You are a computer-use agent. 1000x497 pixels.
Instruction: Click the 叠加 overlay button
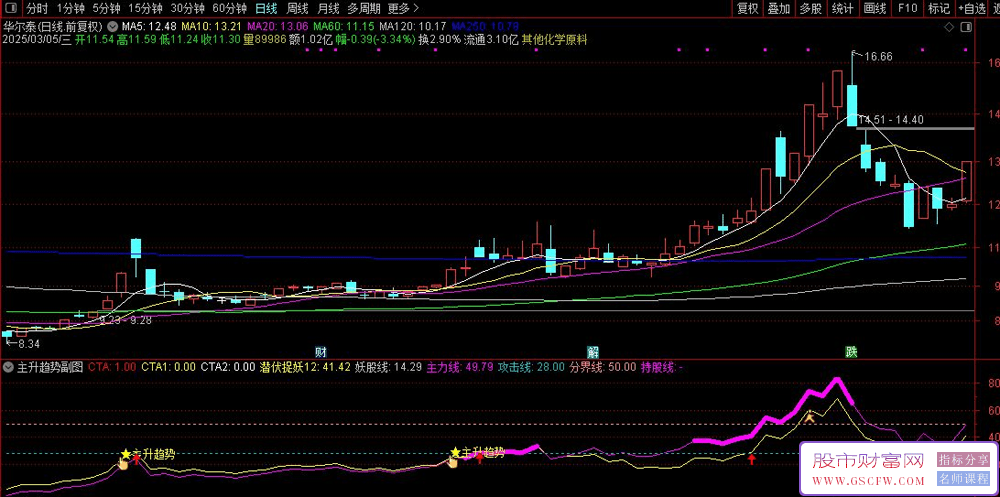click(779, 8)
